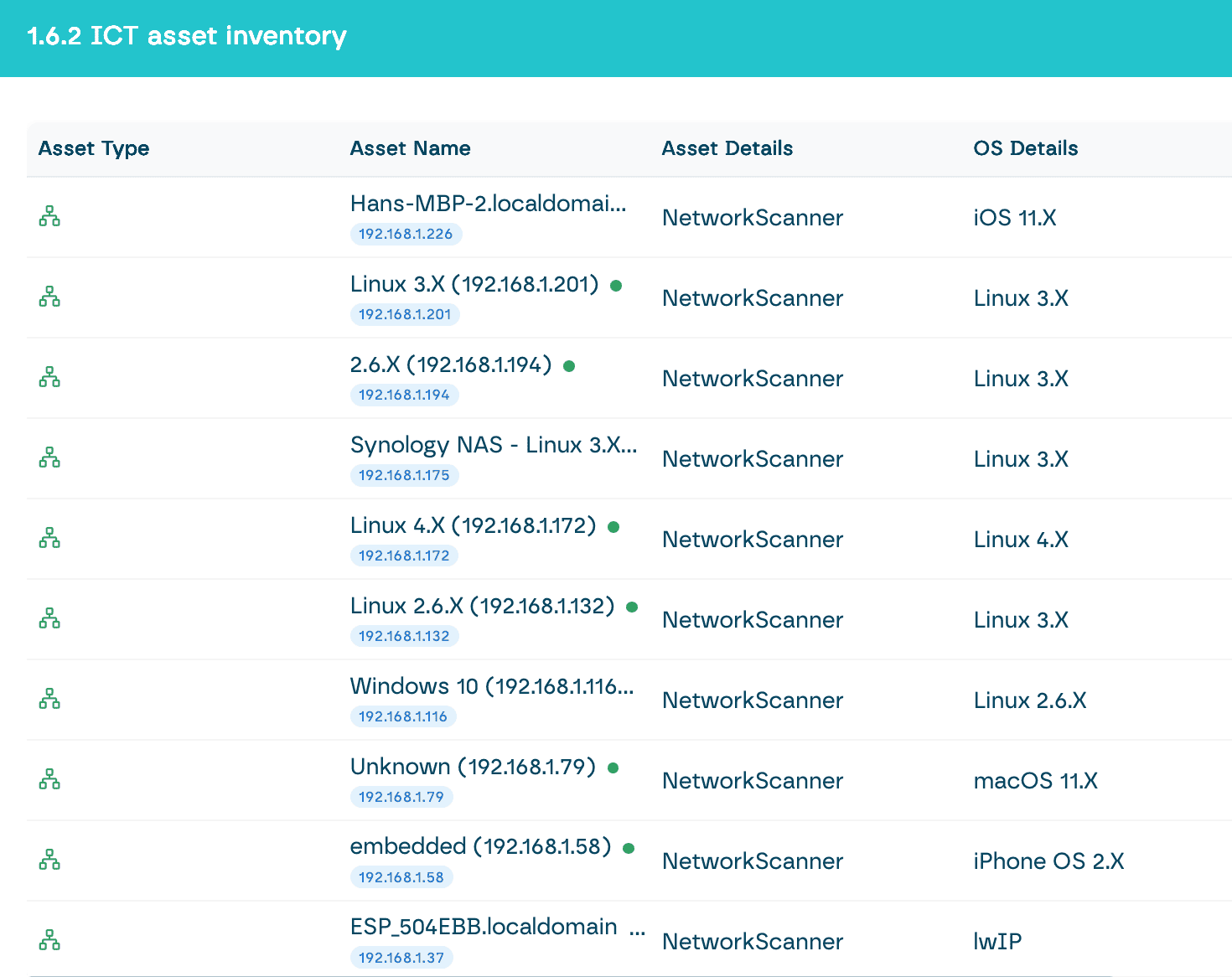Screen dimensions: 1232x977
Task: Select the Linux 4.X OS details cell
Action: [1021, 540]
